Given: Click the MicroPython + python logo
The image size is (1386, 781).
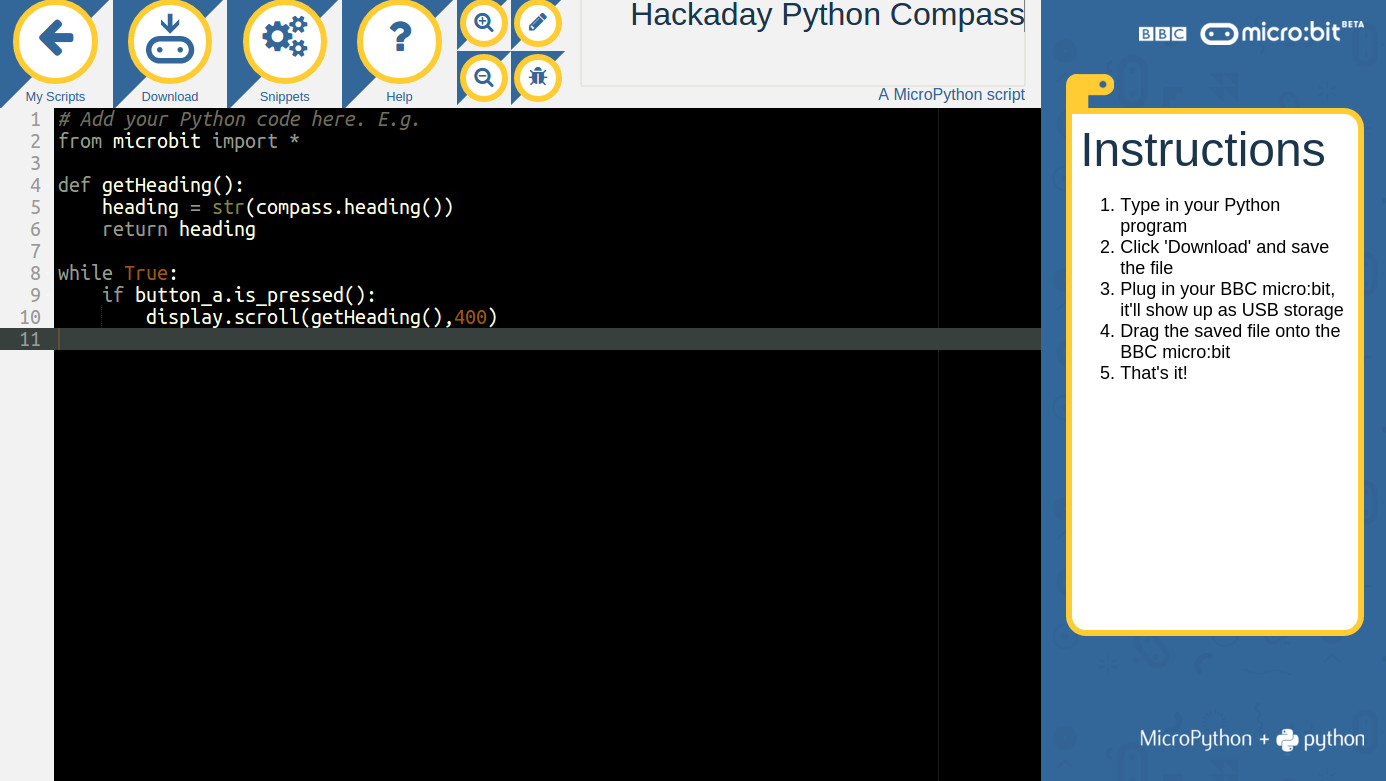Looking at the screenshot, I should pos(1251,739).
